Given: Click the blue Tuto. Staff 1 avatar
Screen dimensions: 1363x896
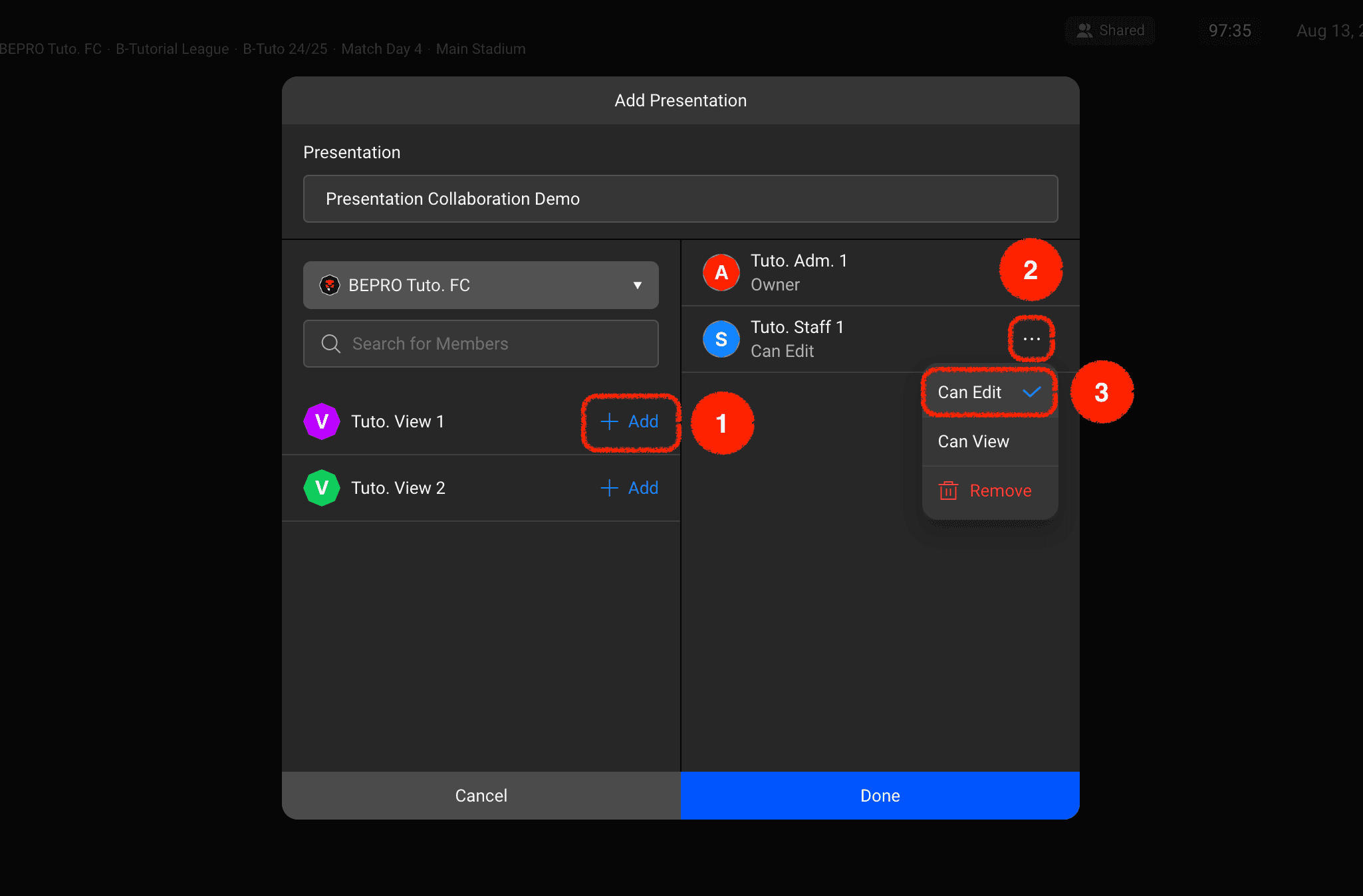Looking at the screenshot, I should coord(721,339).
